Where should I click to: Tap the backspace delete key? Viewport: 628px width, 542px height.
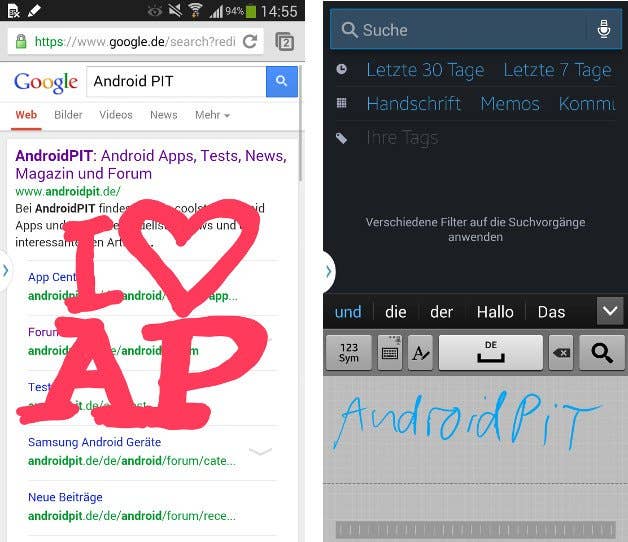click(x=561, y=353)
